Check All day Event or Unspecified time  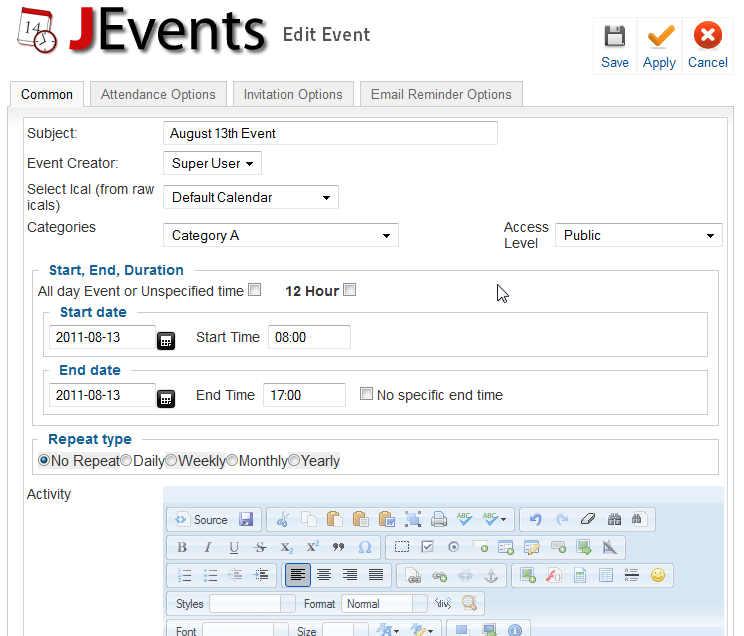pyautogui.click(x=255, y=290)
